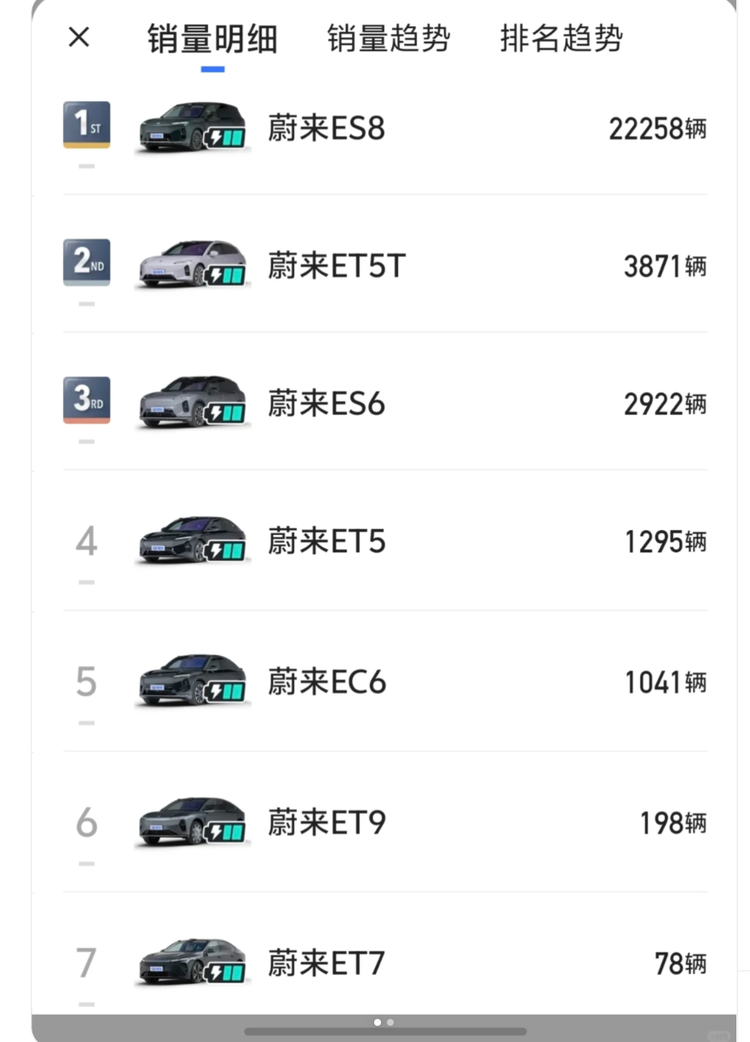750x1042 pixels.
Task: Click the 2nd place rank badge
Action: coord(86,263)
